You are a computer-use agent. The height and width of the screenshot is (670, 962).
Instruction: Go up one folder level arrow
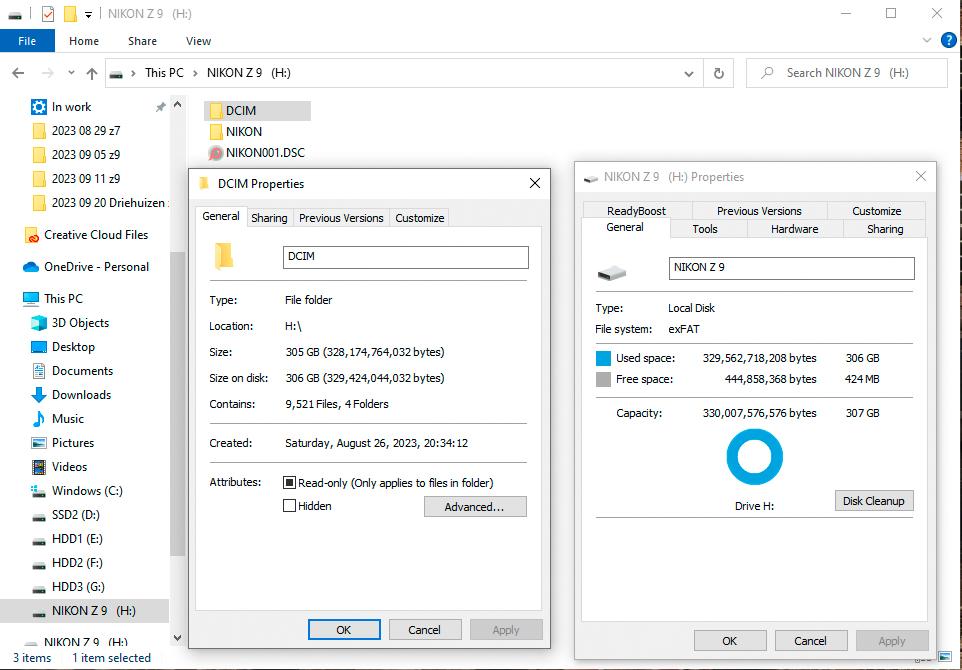pos(92,74)
